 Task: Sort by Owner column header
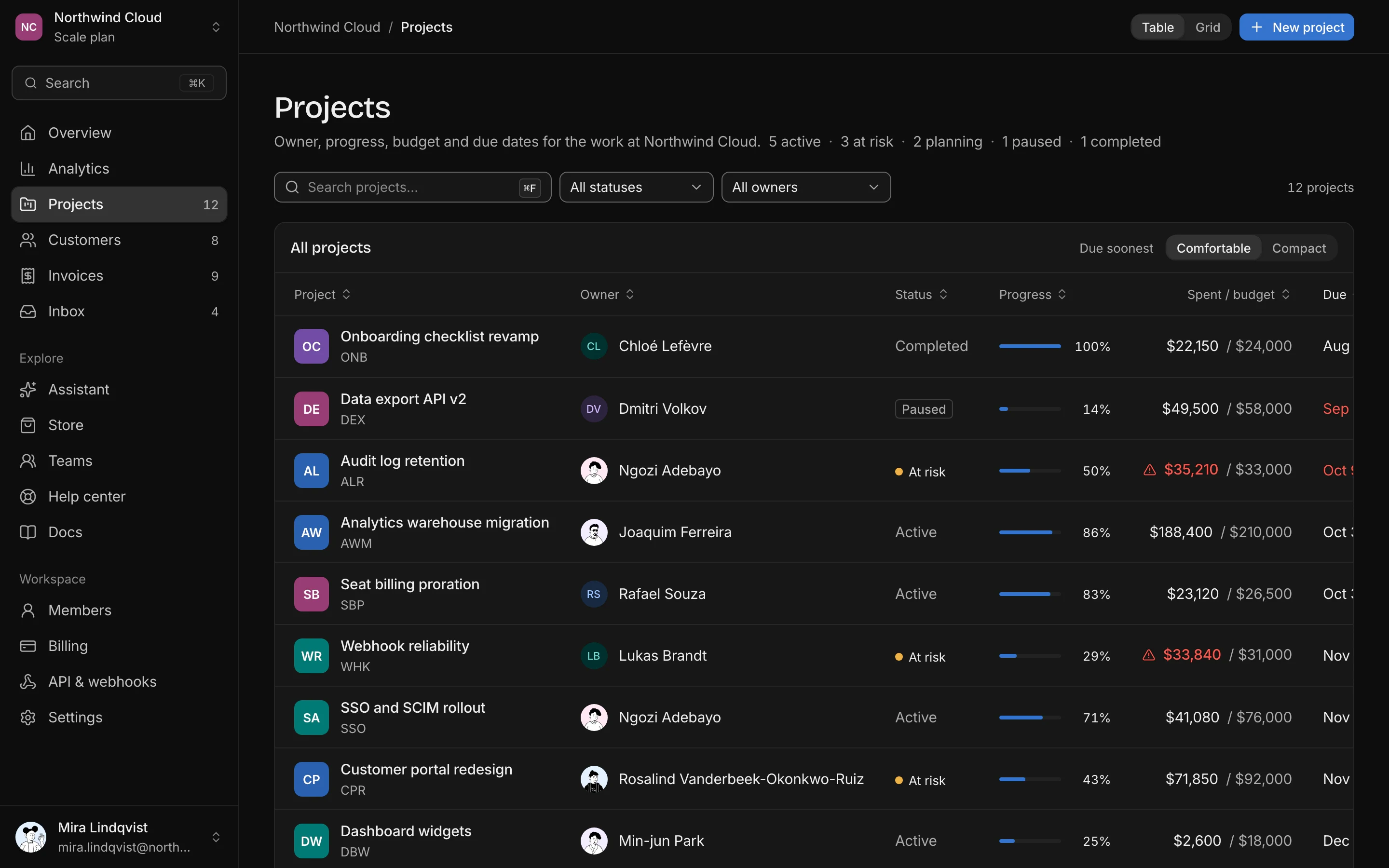tap(607, 295)
